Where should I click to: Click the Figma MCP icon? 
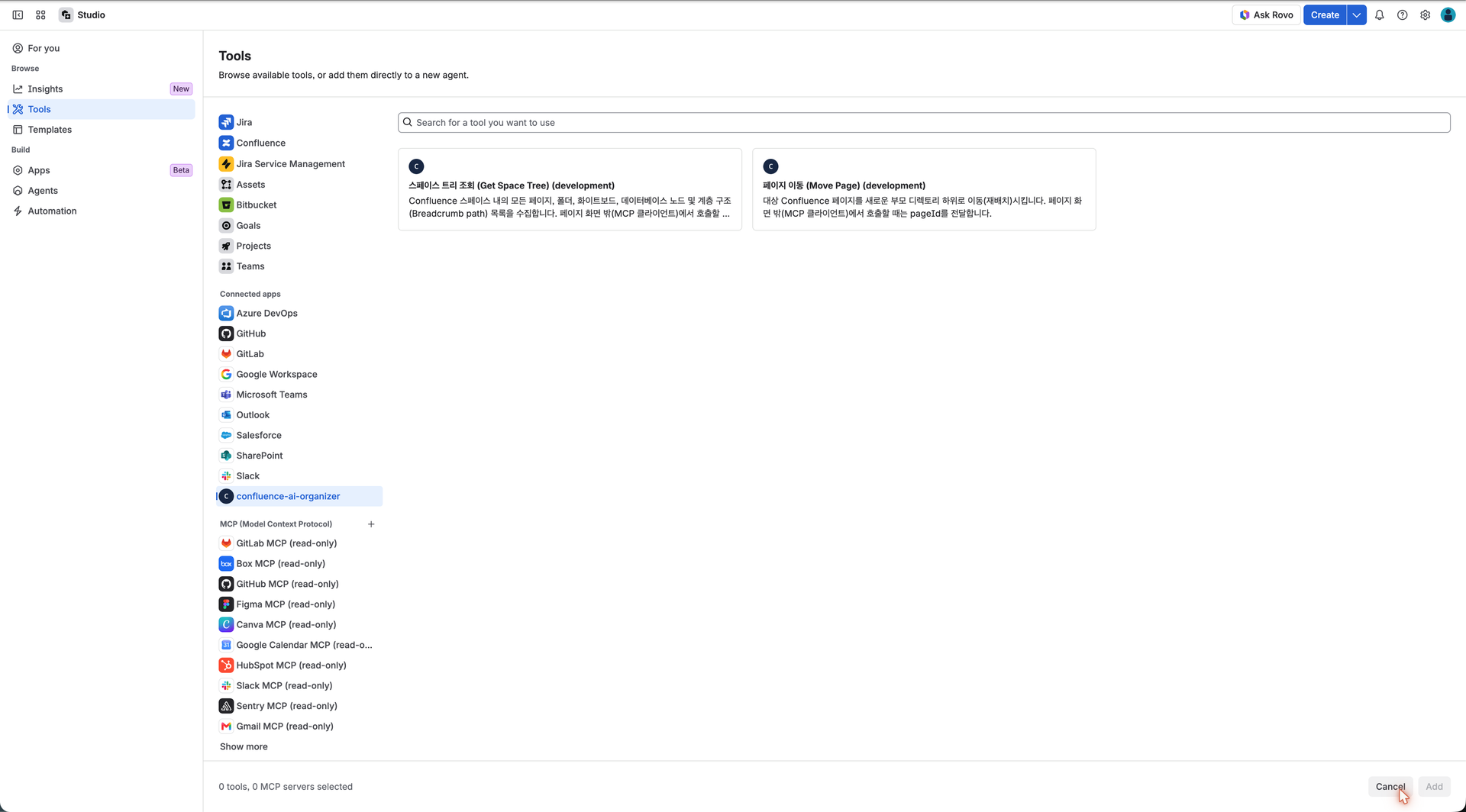pos(226,604)
